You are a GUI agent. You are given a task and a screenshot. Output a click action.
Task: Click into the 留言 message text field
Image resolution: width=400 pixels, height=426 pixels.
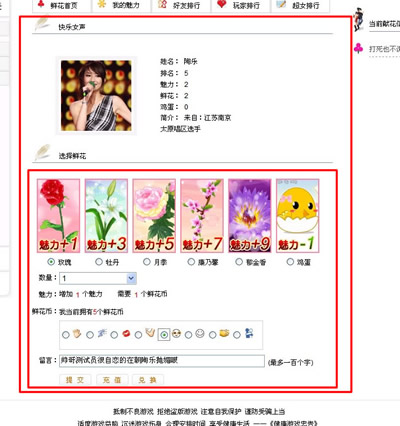(162, 361)
